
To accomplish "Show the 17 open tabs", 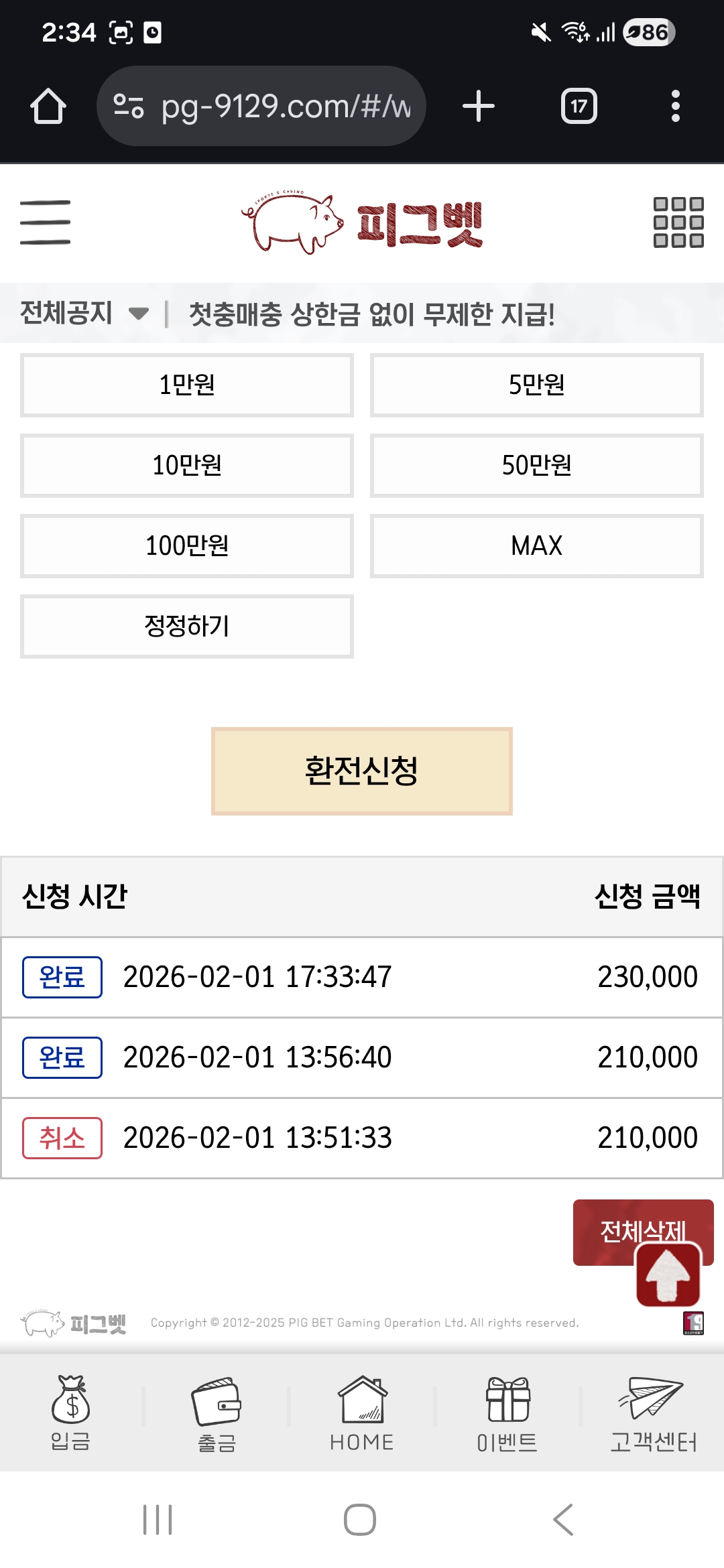I will pos(579,106).
